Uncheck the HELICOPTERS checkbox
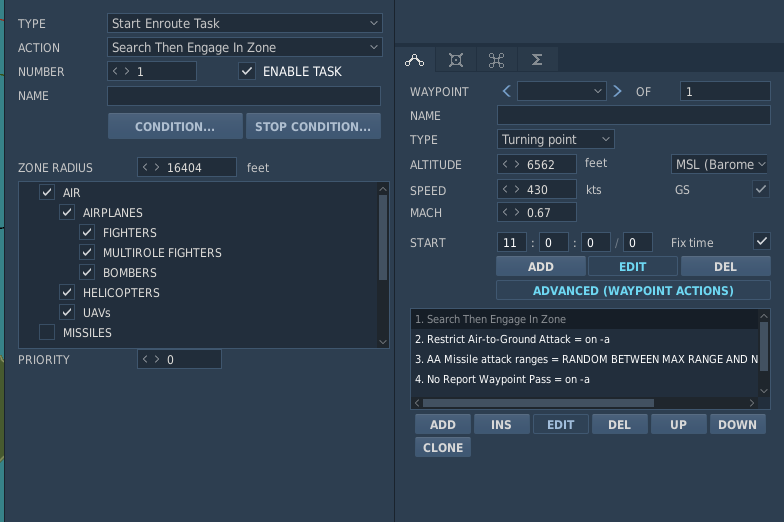 click(67, 292)
